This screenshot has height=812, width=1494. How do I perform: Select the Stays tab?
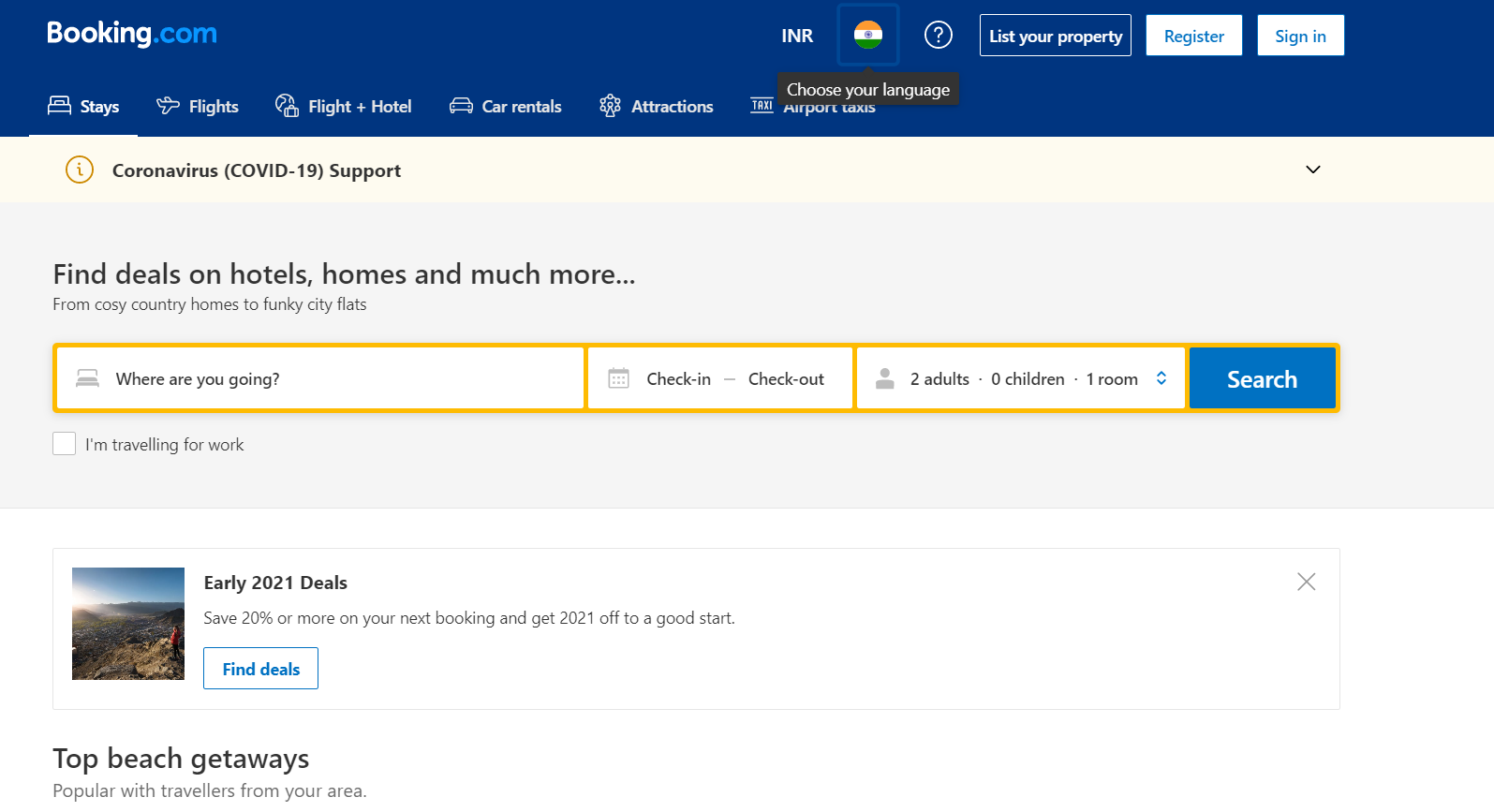click(83, 106)
